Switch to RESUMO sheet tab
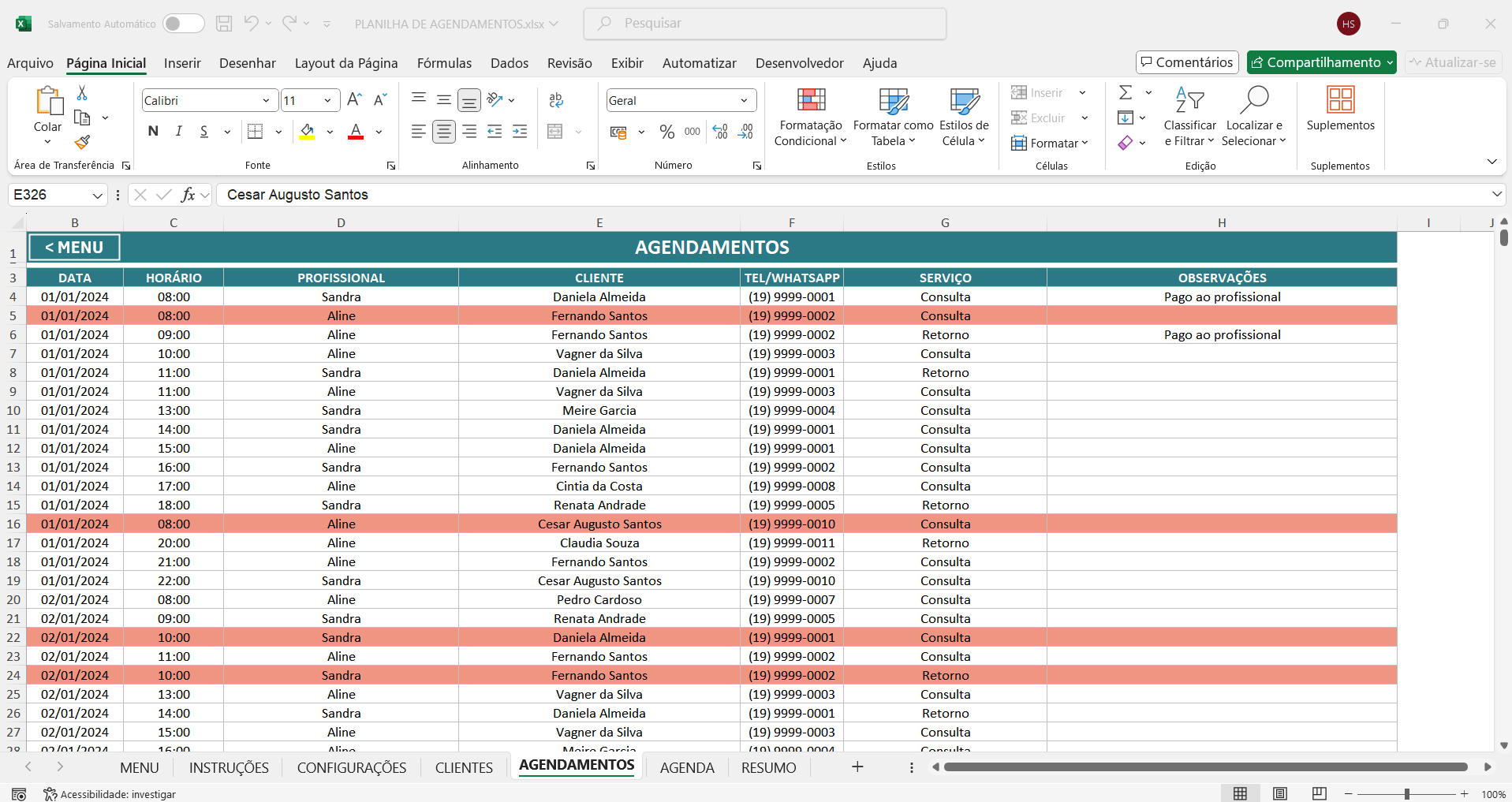 769,767
